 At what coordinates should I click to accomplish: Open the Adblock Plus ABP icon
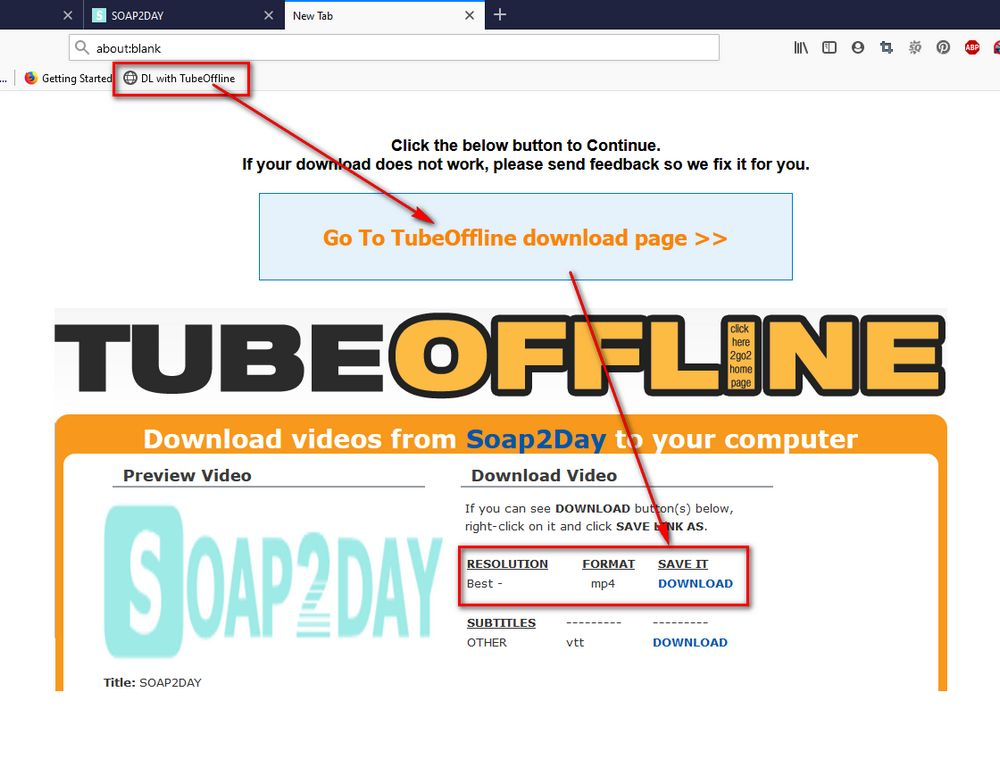coord(972,48)
